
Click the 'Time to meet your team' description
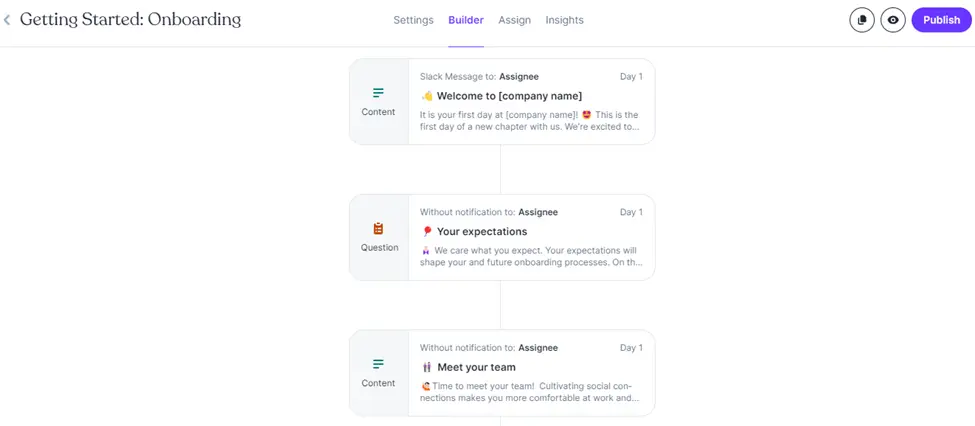pyautogui.click(x=530, y=392)
